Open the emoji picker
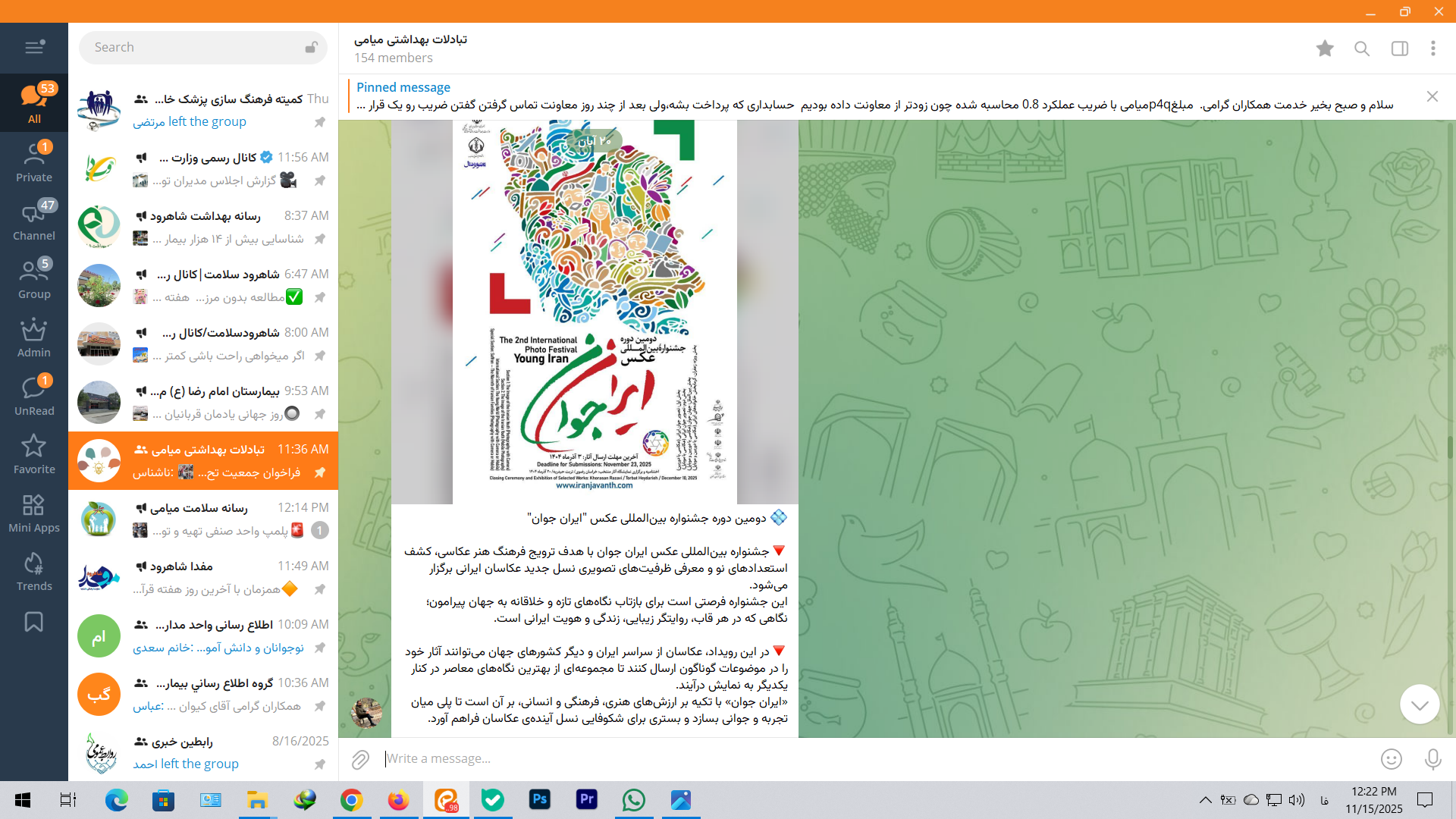This screenshot has width=1456, height=819. point(1392,759)
